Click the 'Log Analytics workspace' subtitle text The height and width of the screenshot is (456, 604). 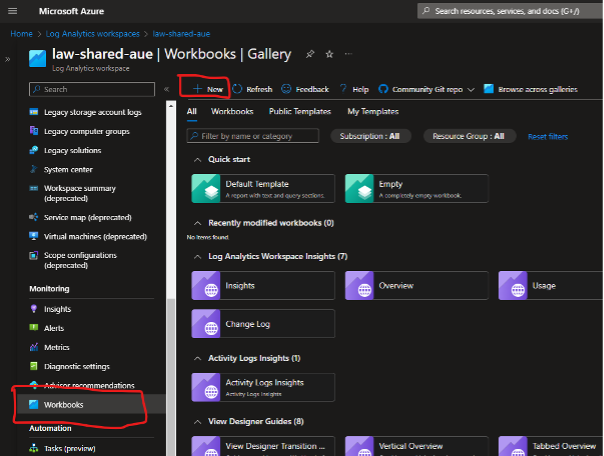point(91,69)
